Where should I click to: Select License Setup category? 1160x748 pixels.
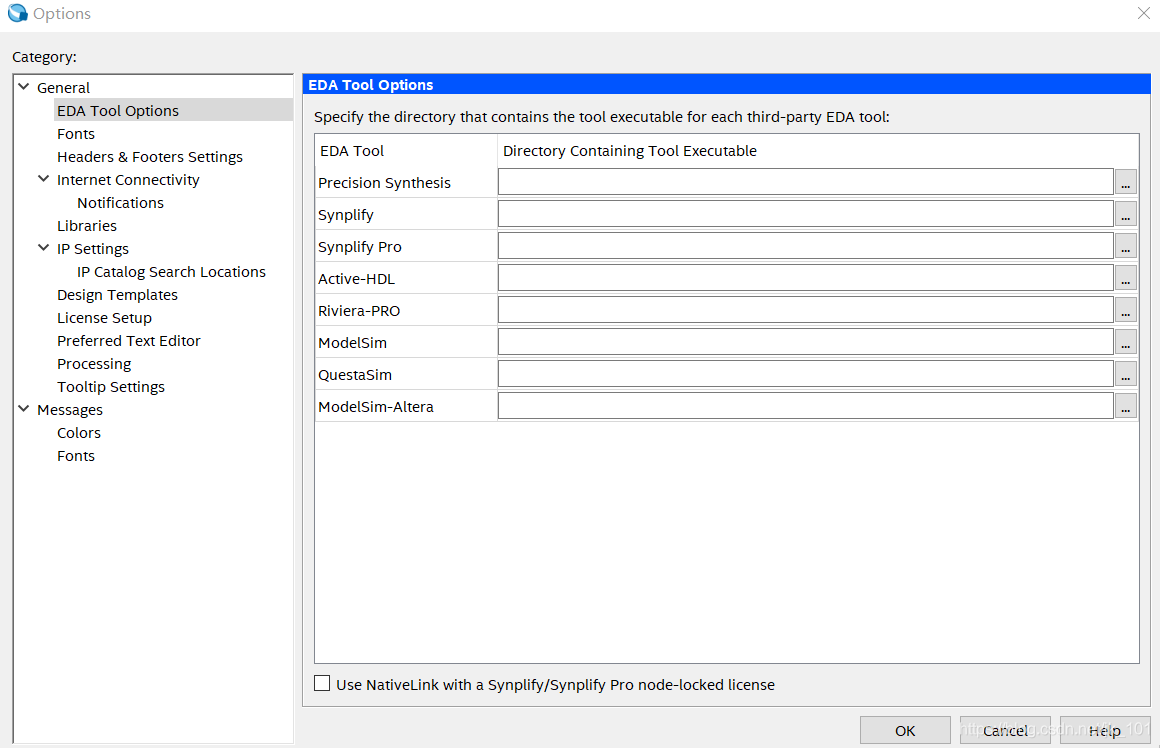104,318
